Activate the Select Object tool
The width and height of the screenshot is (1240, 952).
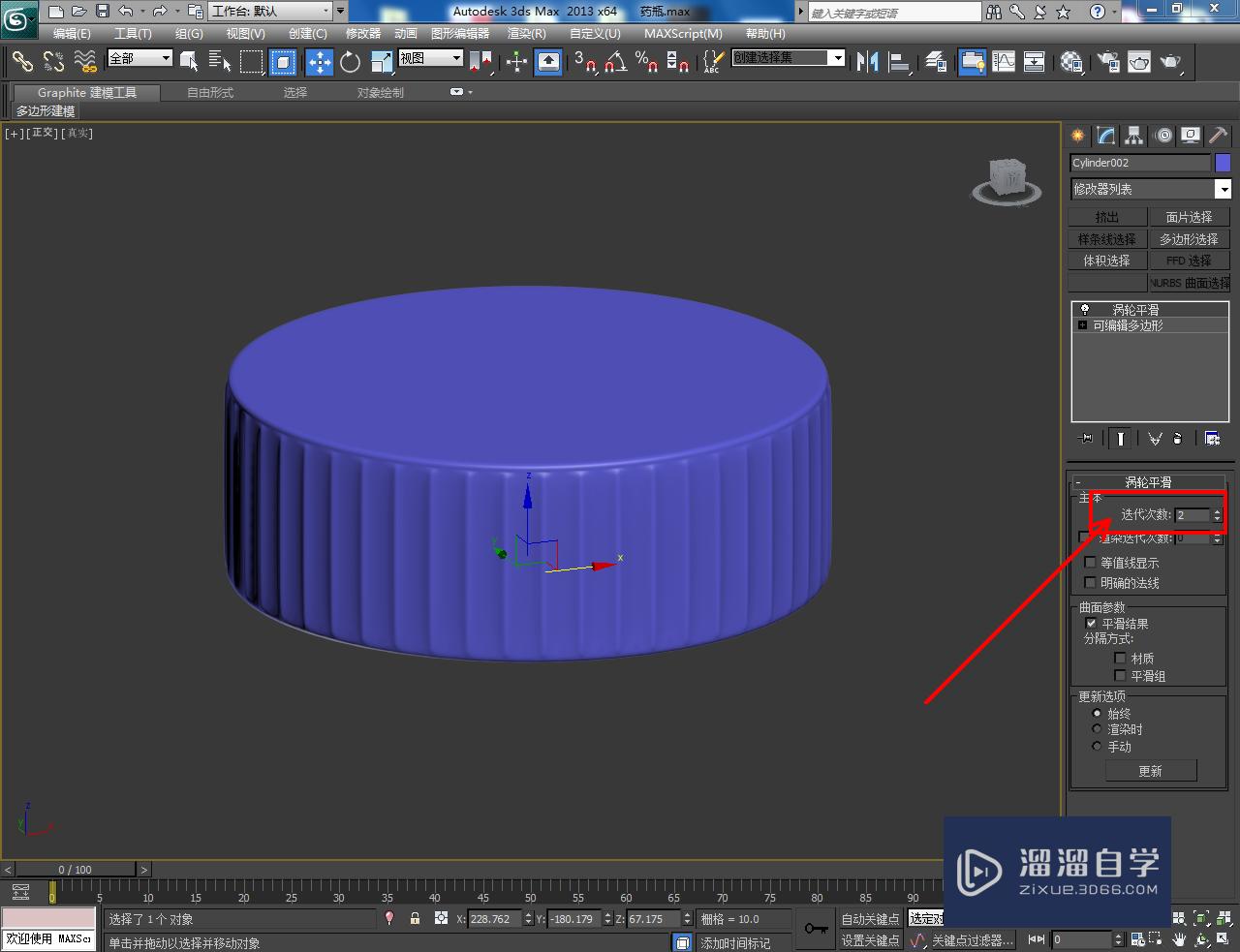coord(189,62)
